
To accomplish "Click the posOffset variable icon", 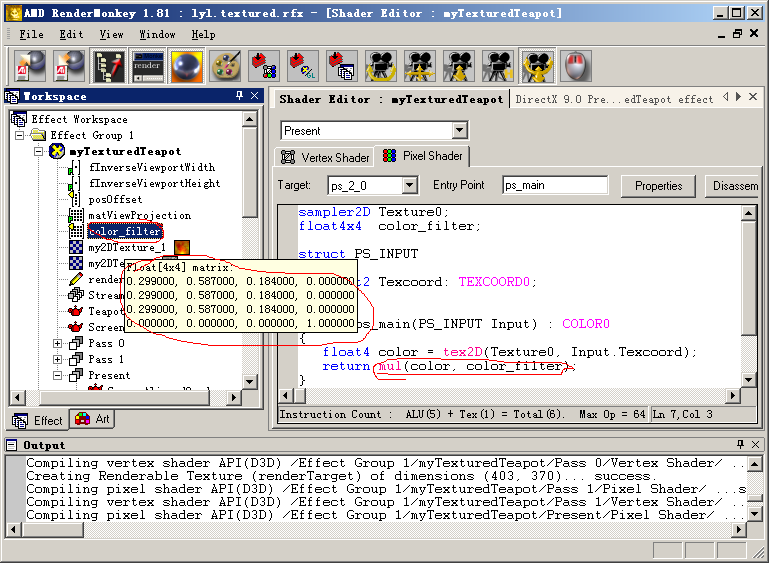I will (75, 199).
